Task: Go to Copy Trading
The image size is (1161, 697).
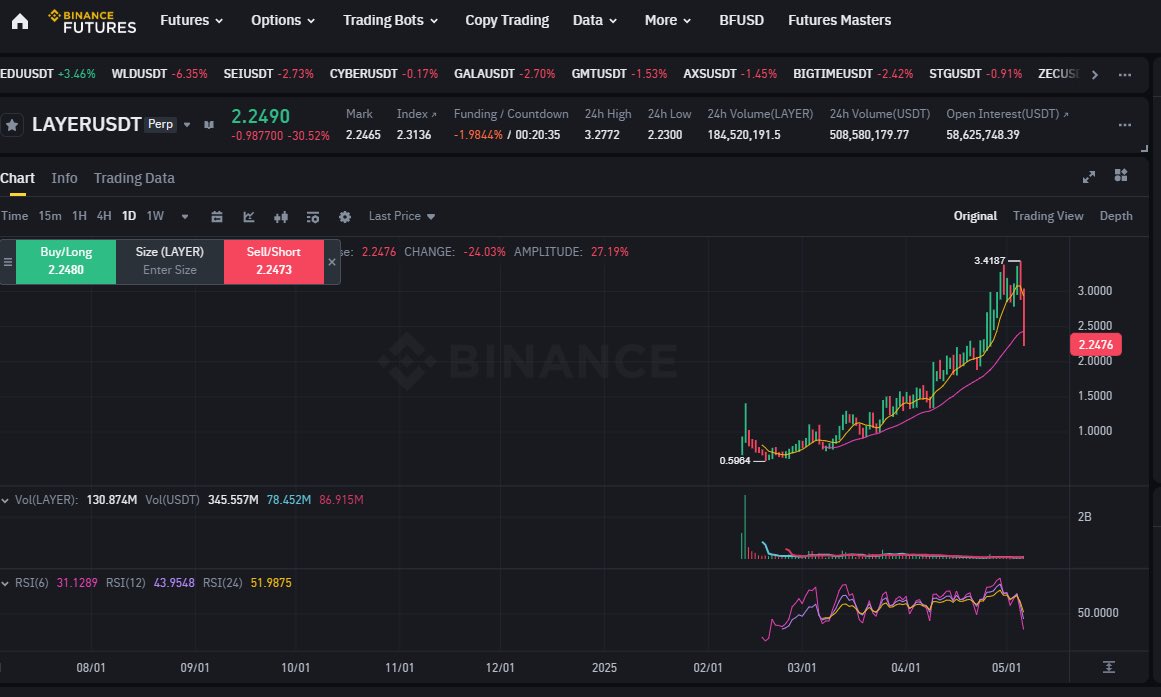Action: pyautogui.click(x=507, y=21)
